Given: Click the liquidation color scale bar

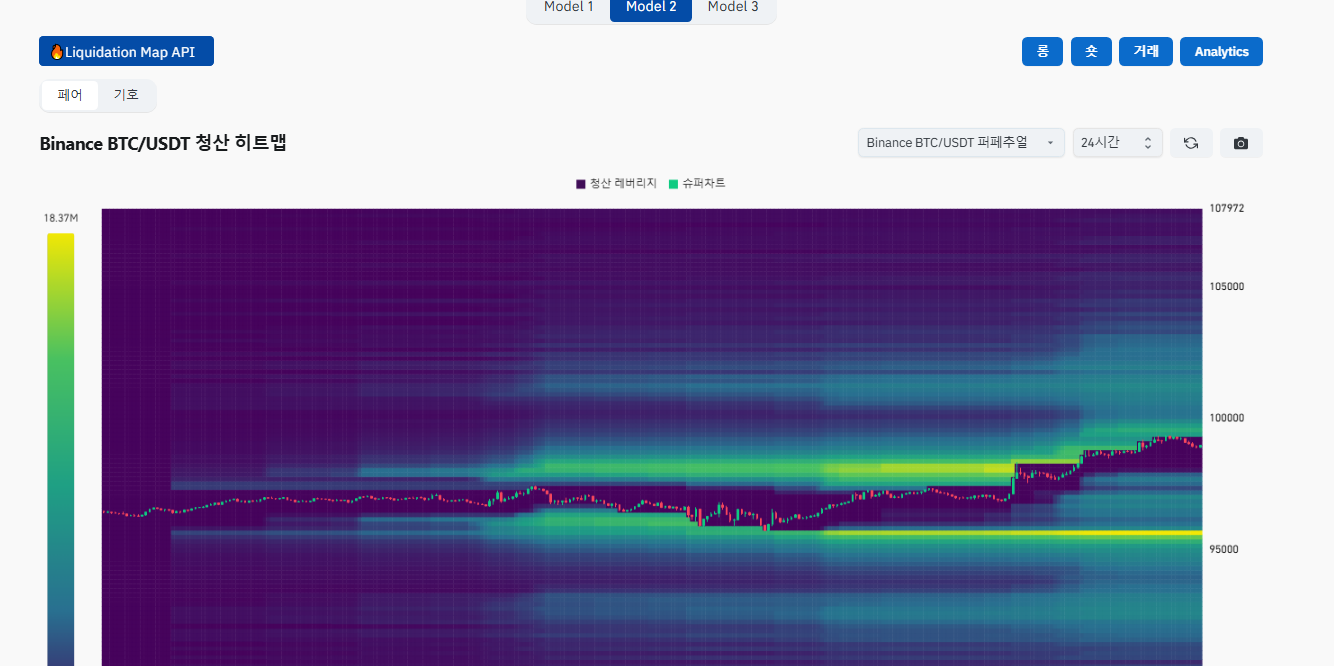Looking at the screenshot, I should click(x=60, y=449).
